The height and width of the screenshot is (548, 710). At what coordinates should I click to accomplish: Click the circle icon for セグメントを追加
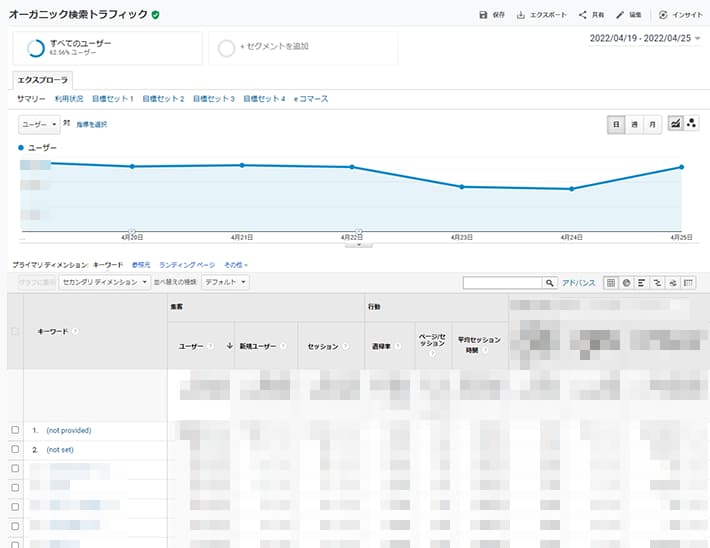click(226, 48)
